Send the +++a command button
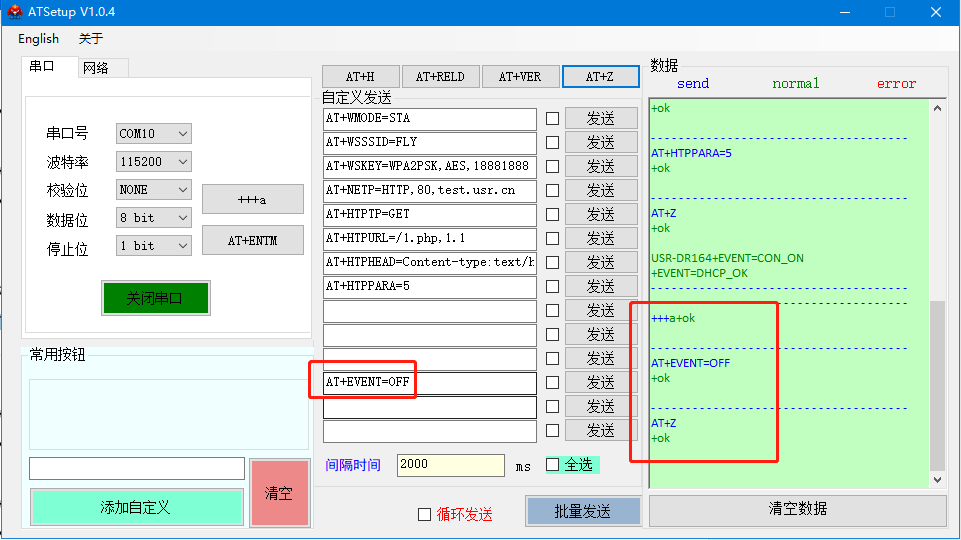Image resolution: width=961 pixels, height=540 pixels. point(252,199)
